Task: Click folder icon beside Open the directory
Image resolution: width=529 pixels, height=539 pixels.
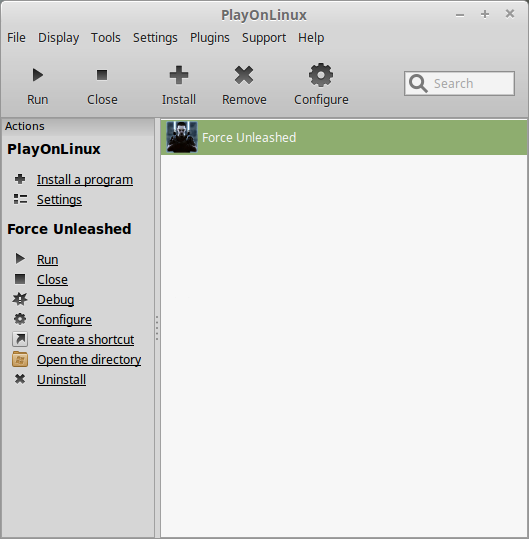Action: (x=20, y=359)
